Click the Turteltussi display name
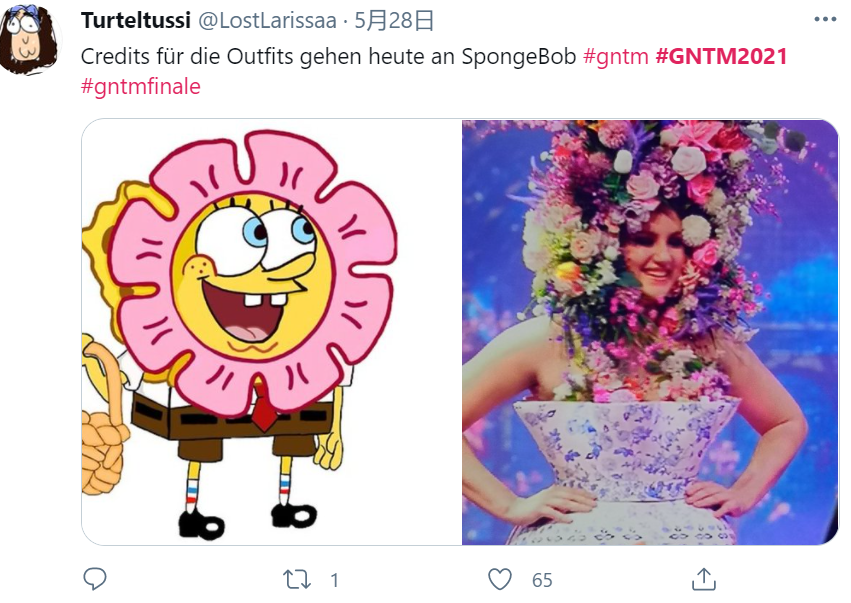The image size is (851, 603). 135,21
